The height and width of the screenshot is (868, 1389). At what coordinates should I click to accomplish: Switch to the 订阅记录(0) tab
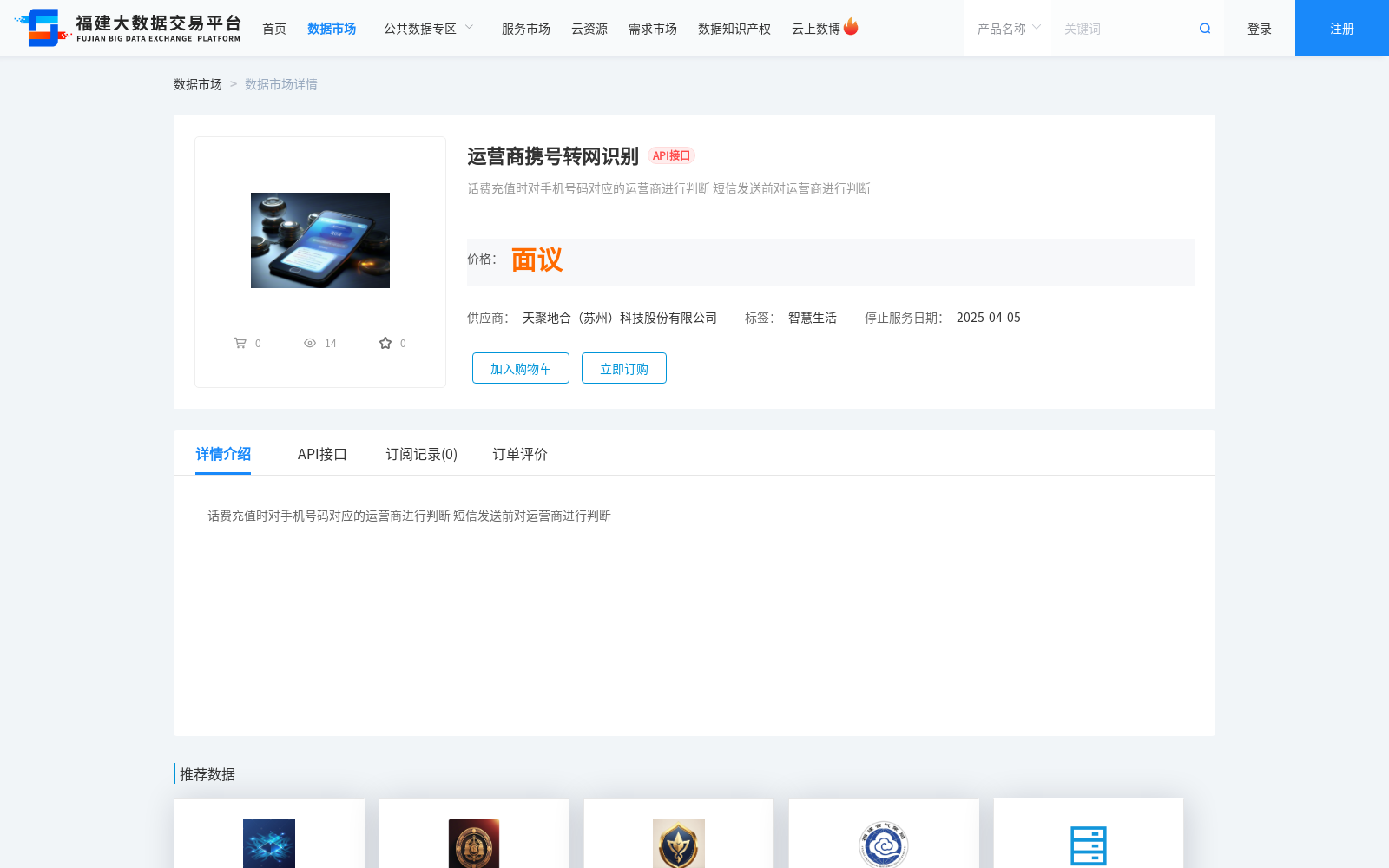422,454
